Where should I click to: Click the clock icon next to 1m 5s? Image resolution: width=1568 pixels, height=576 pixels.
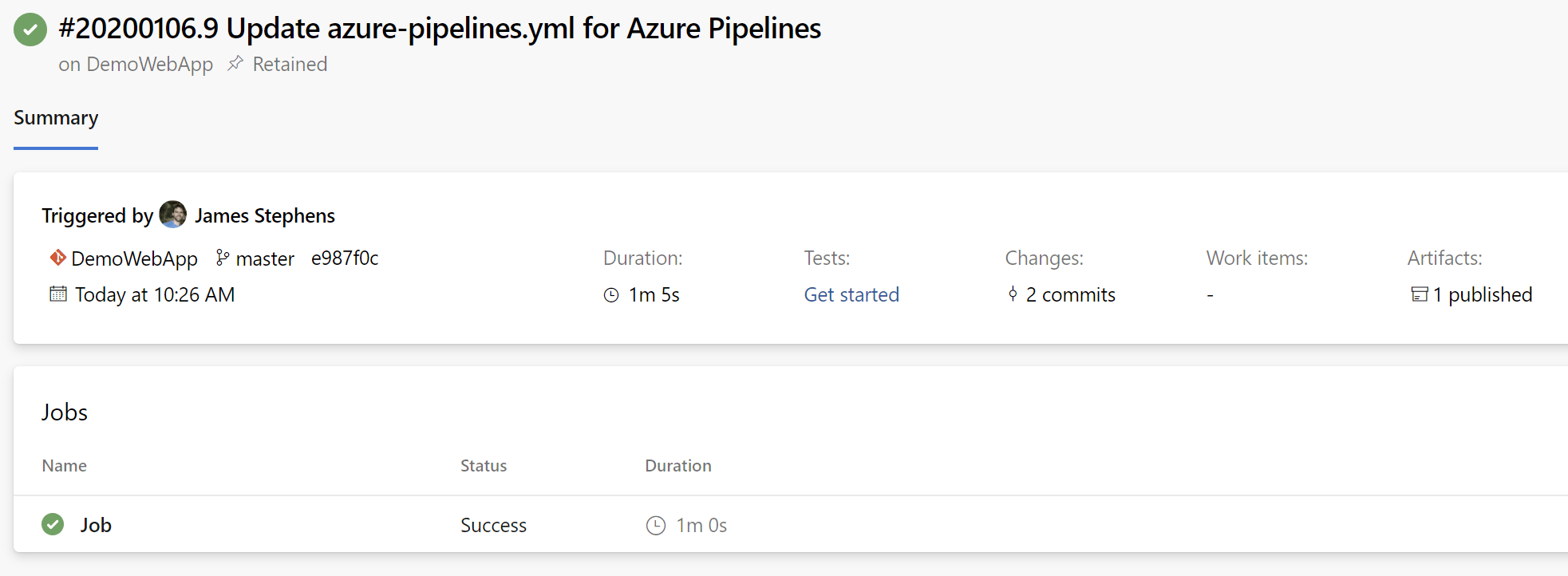[x=611, y=295]
